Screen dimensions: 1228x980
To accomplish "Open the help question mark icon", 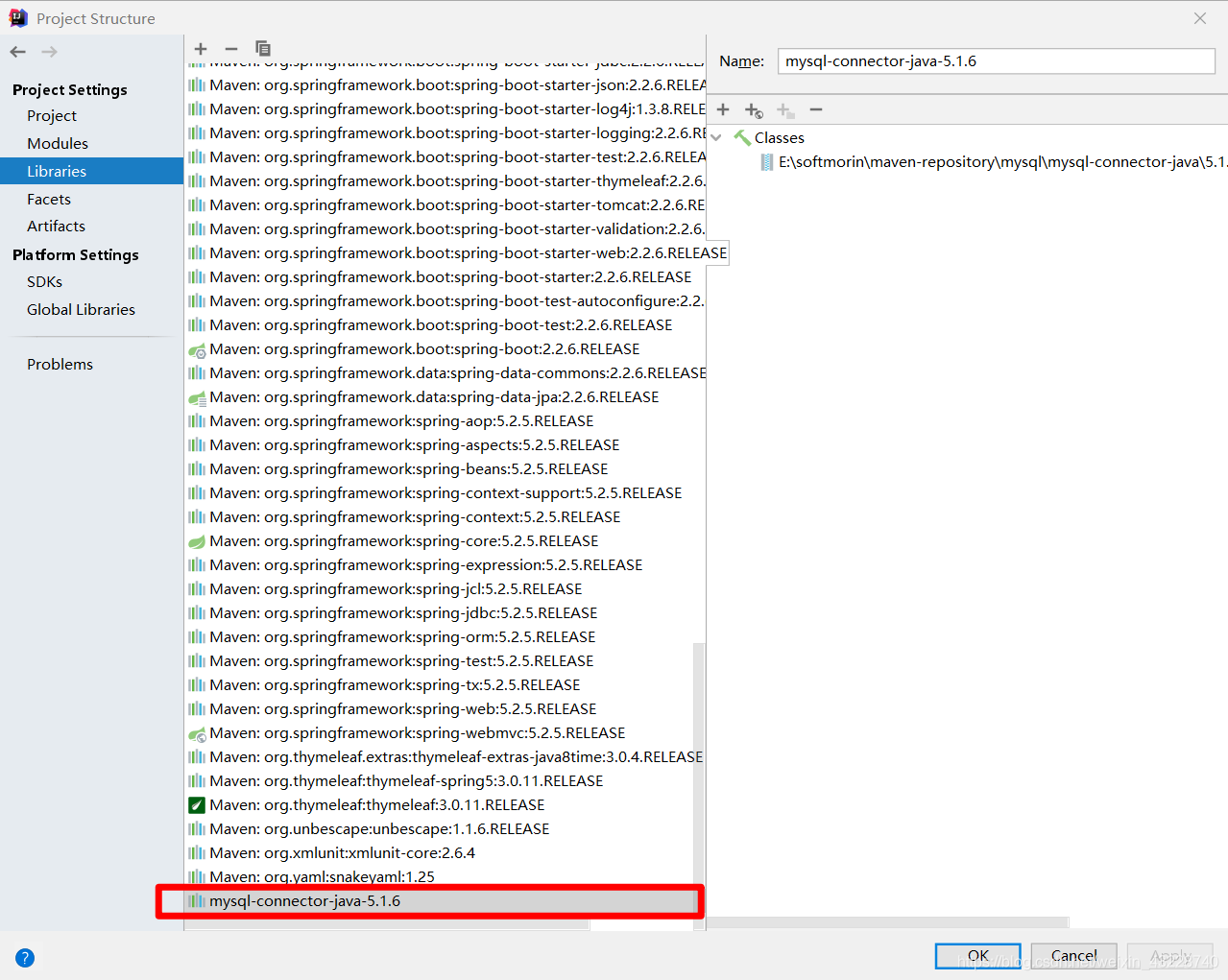I will tap(25, 957).
